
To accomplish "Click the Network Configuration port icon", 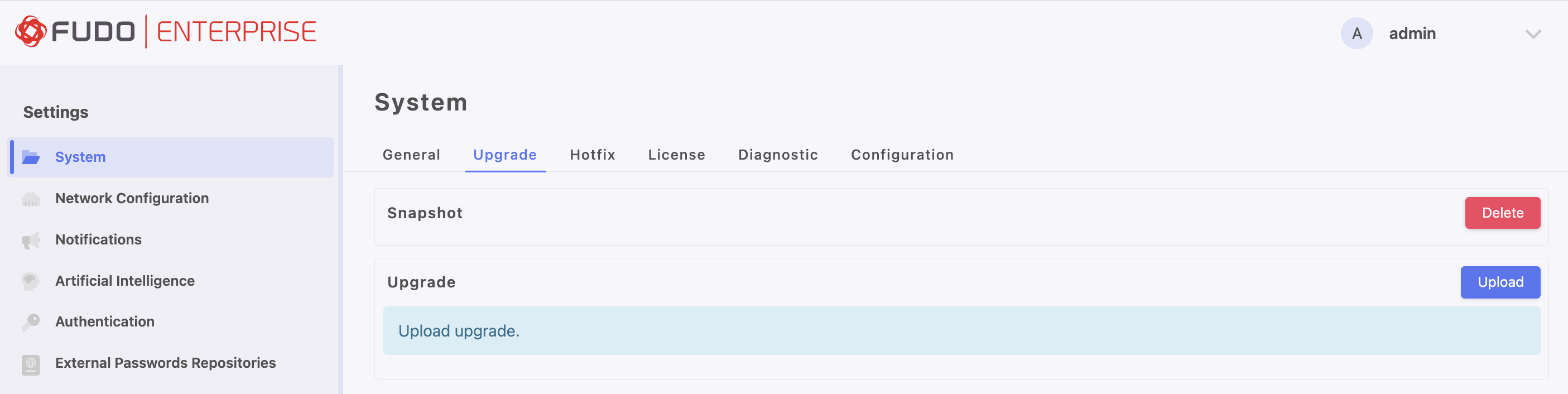I will pos(31,199).
